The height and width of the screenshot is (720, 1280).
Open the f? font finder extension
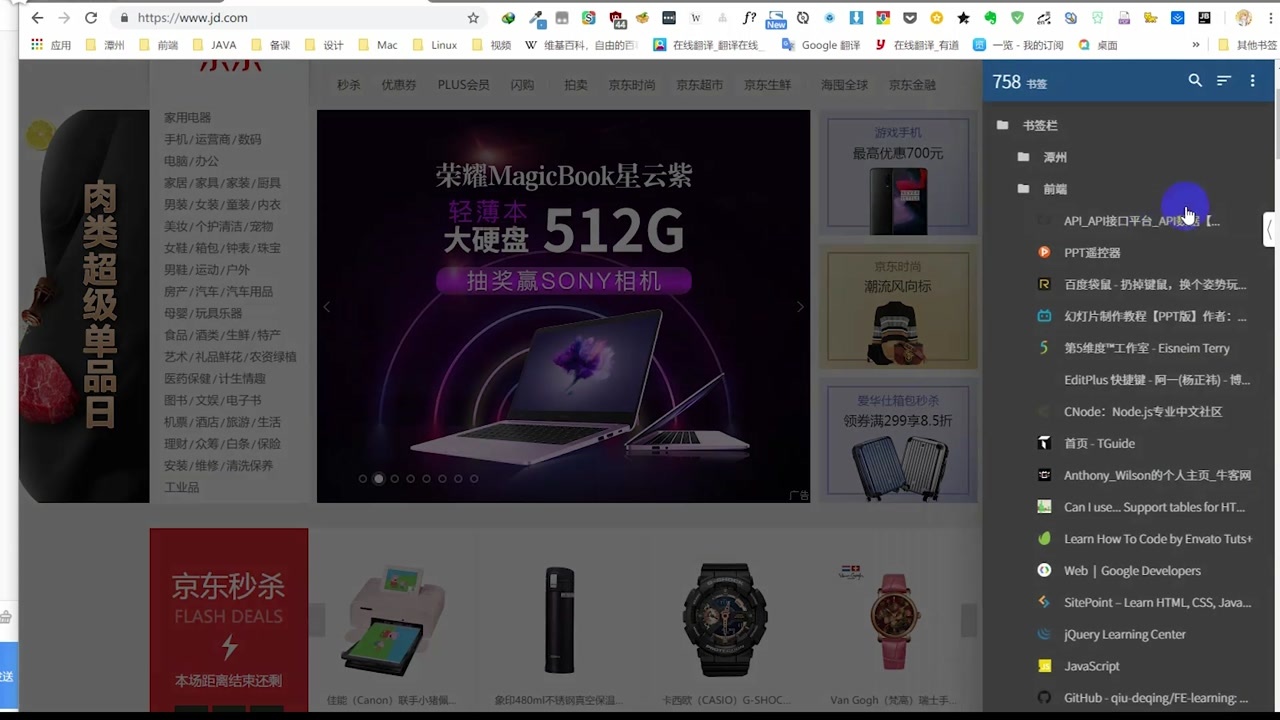click(749, 18)
